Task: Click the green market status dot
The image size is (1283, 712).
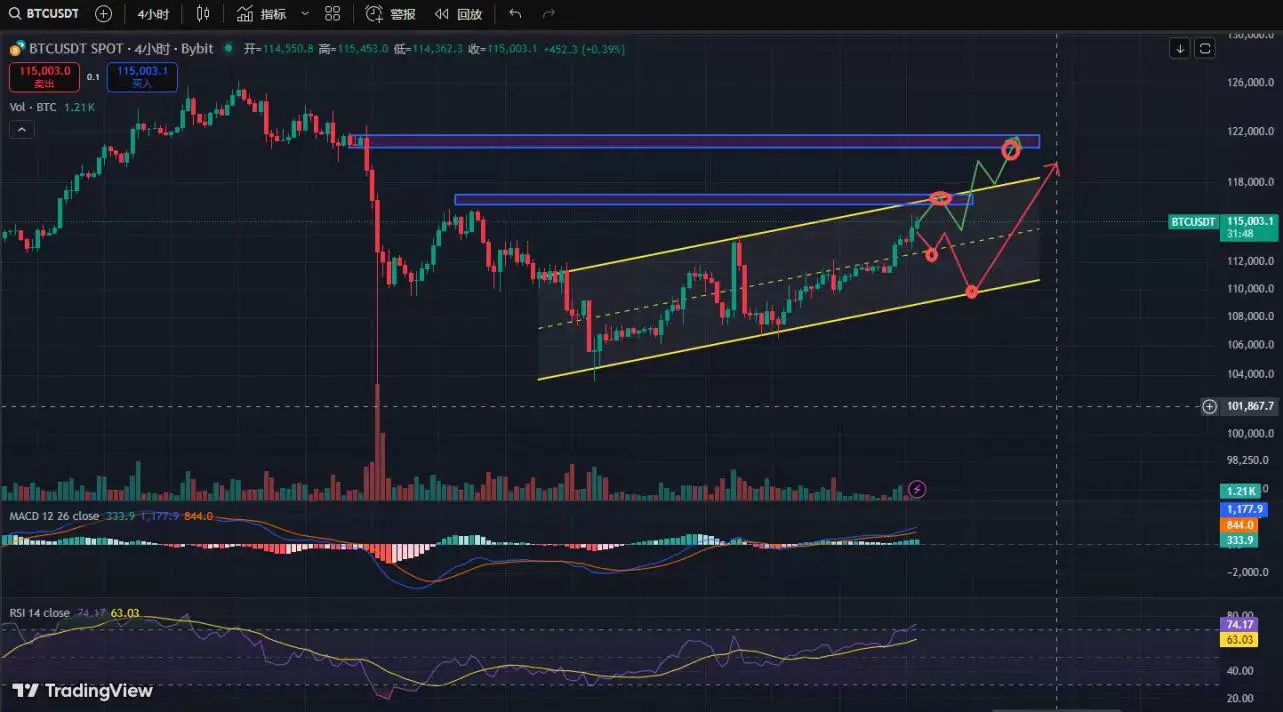Action: tap(229, 48)
